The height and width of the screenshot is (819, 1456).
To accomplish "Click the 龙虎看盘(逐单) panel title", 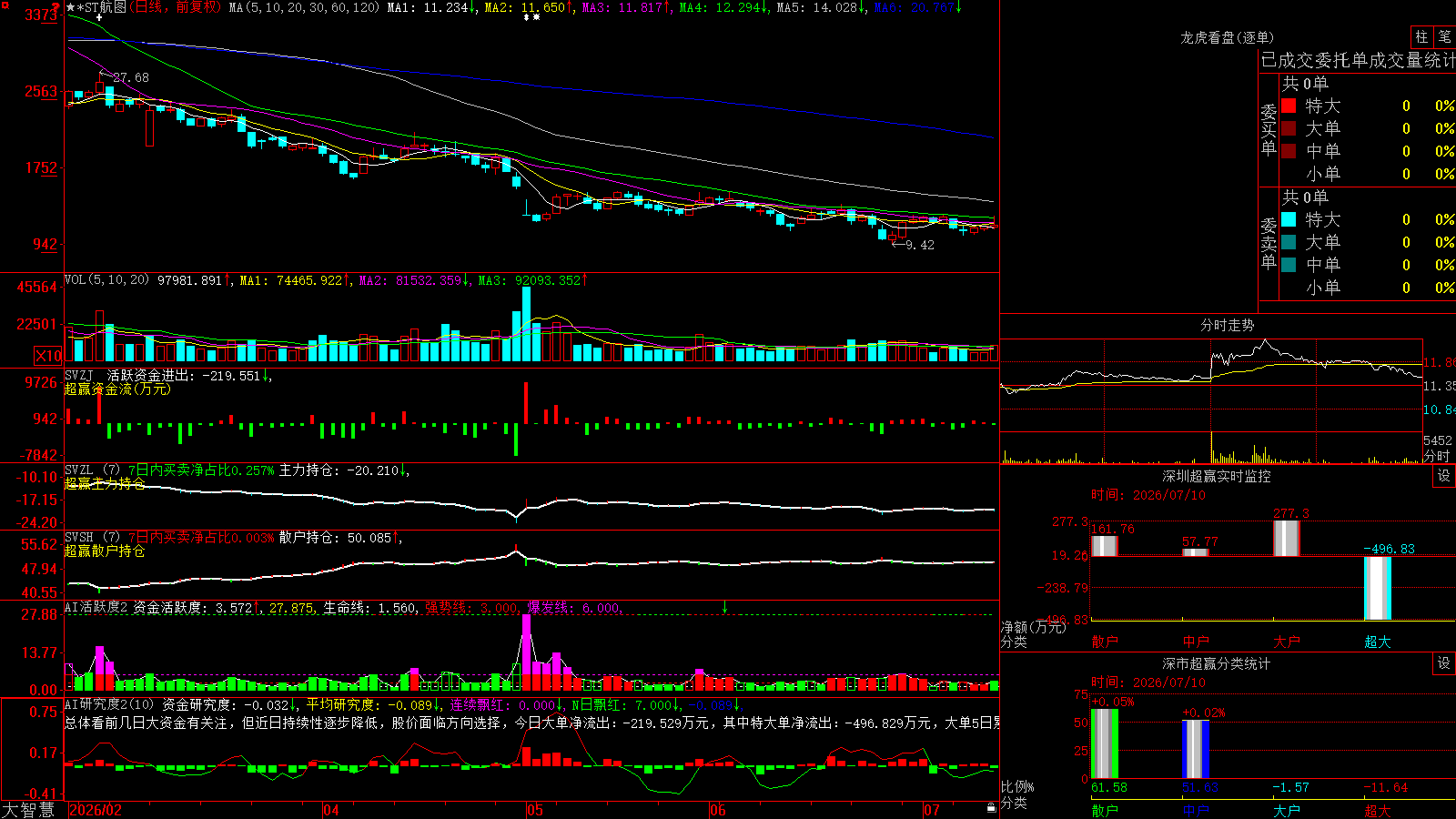I will tap(1227, 37).
